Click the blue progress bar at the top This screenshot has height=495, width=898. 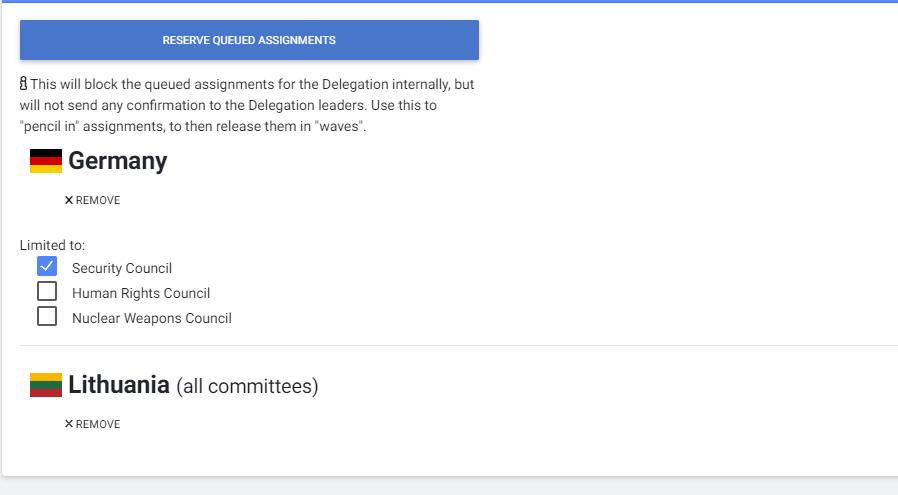449,1
